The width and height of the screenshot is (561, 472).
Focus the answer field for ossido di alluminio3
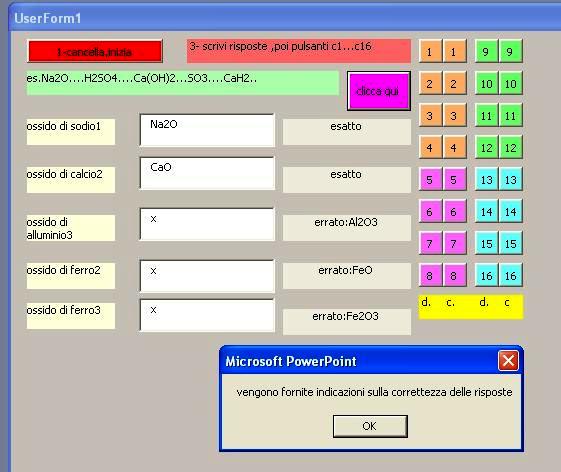(x=207, y=224)
